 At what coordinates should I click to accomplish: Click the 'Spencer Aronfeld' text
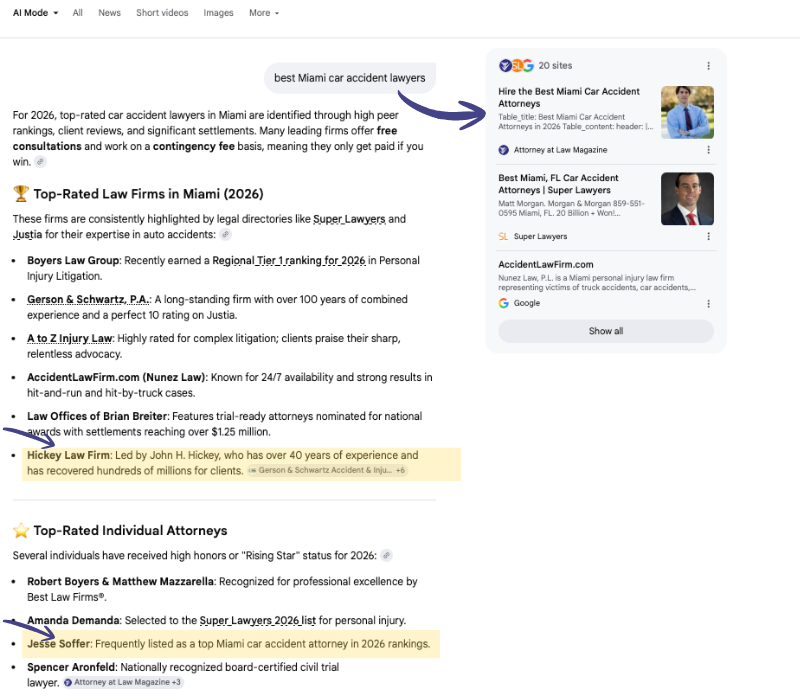71,667
